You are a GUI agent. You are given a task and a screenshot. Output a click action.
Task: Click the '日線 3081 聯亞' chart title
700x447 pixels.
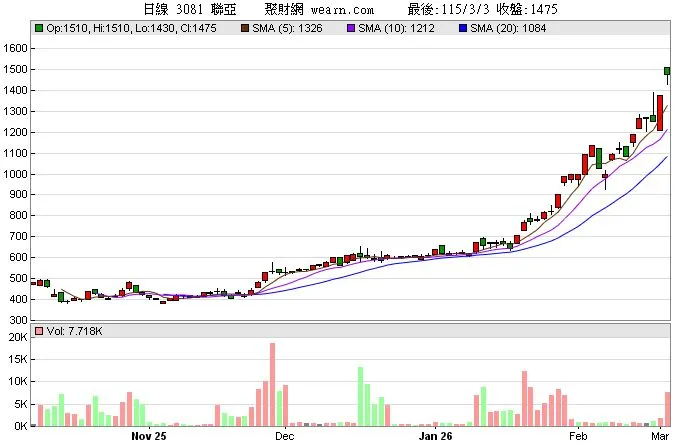(190, 9)
